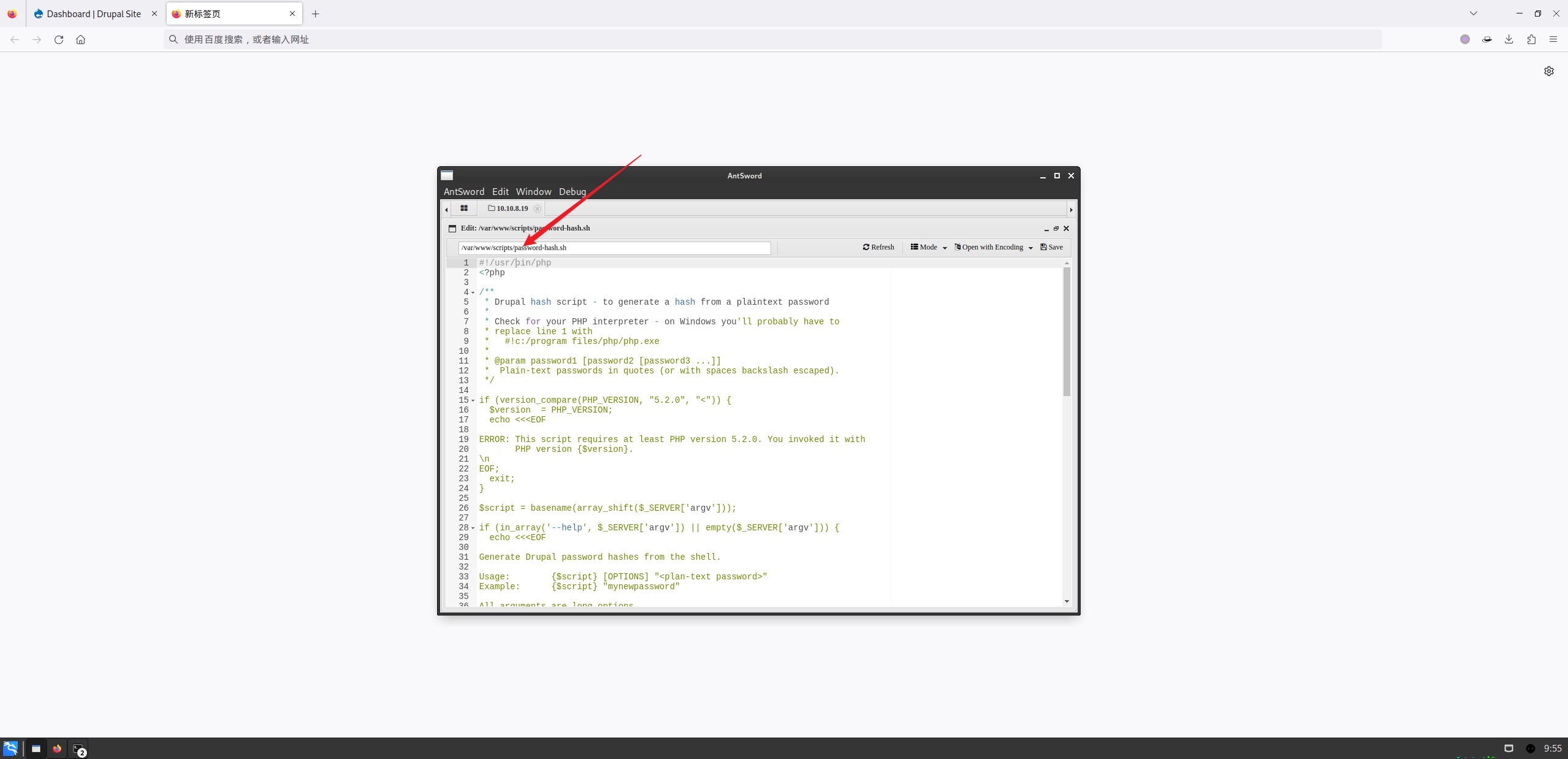Viewport: 1568px width, 759px height.
Task: Close the Dashboard | Drupal Site tab
Action: pos(154,13)
